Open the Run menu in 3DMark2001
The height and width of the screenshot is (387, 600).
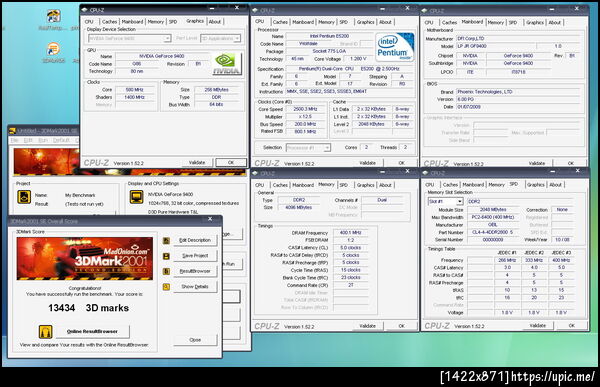pos(43,140)
